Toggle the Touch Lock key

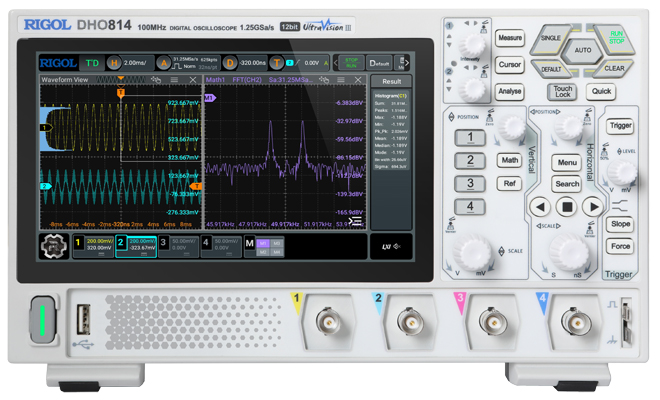(x=562, y=91)
